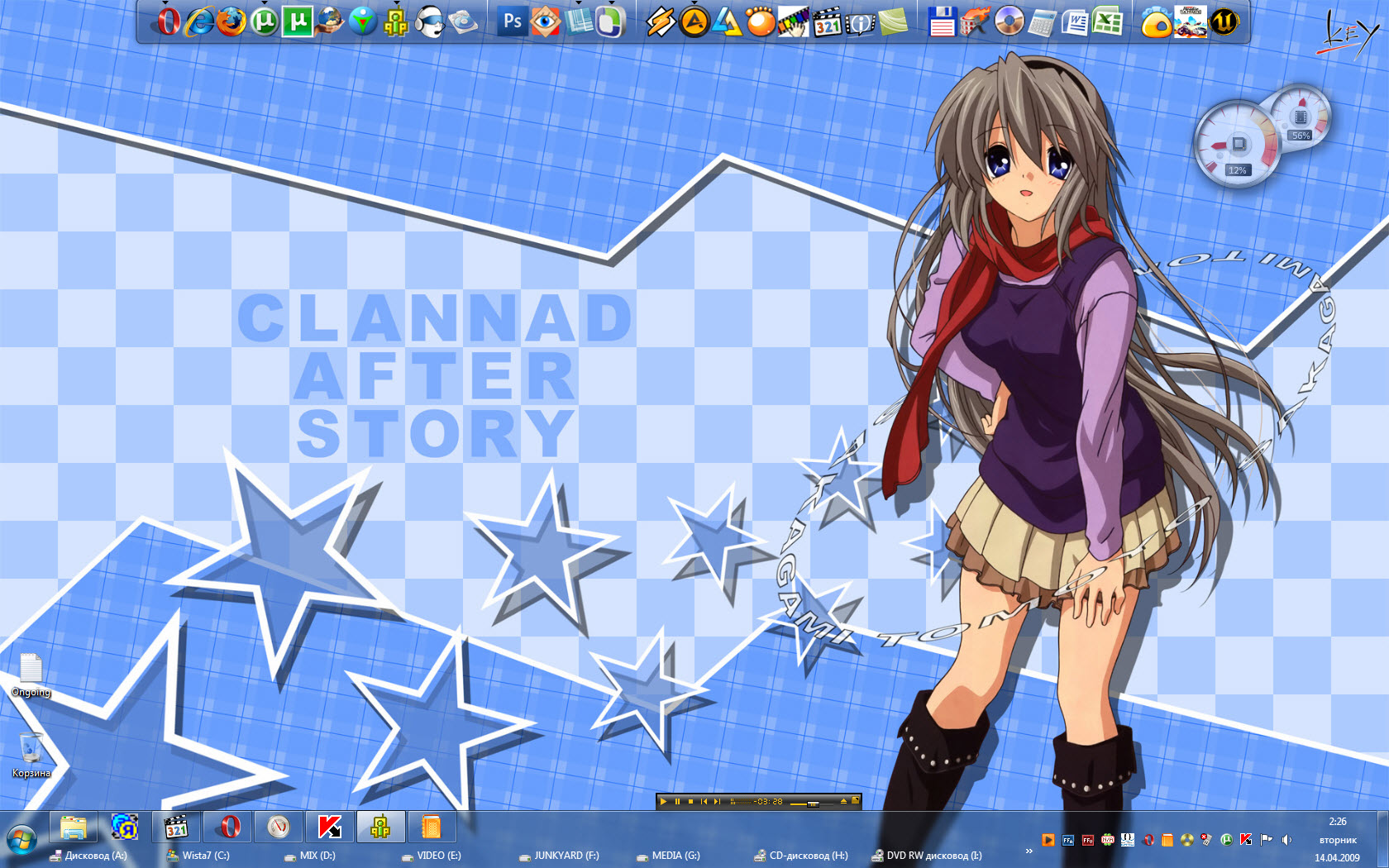Switch to QIP on the taskbar

pos(380,827)
